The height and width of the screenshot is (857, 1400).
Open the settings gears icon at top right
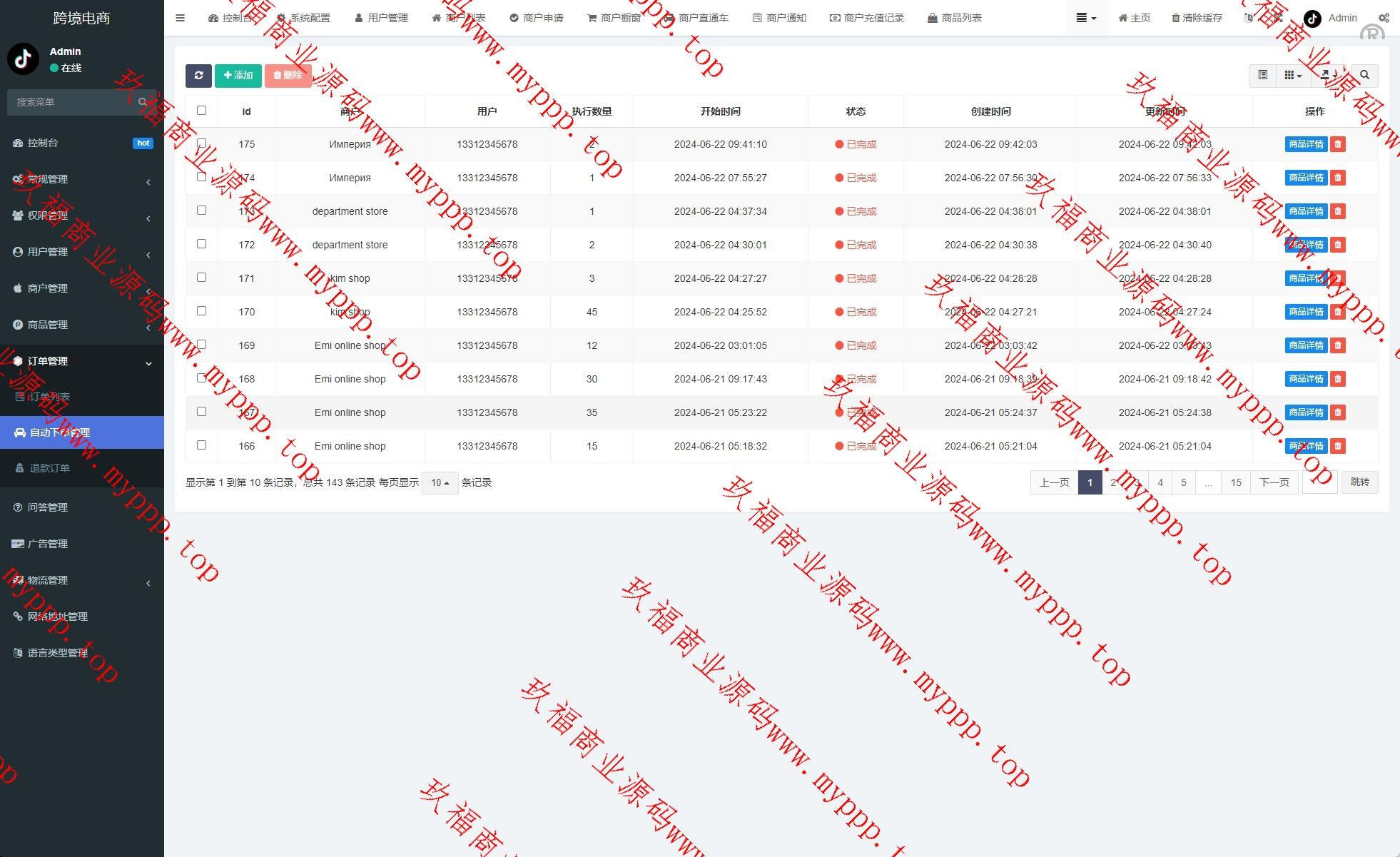point(1383,18)
